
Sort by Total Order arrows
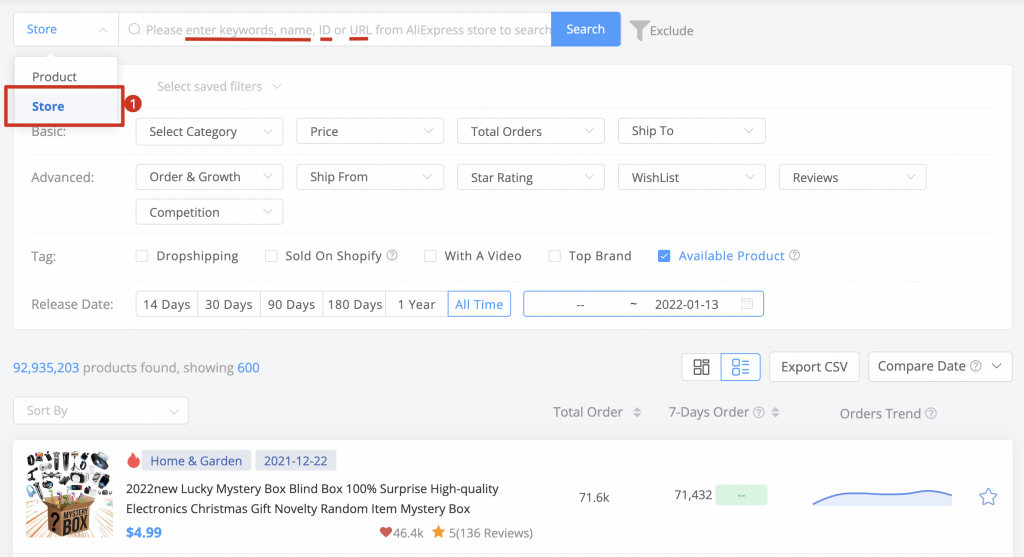pos(637,412)
